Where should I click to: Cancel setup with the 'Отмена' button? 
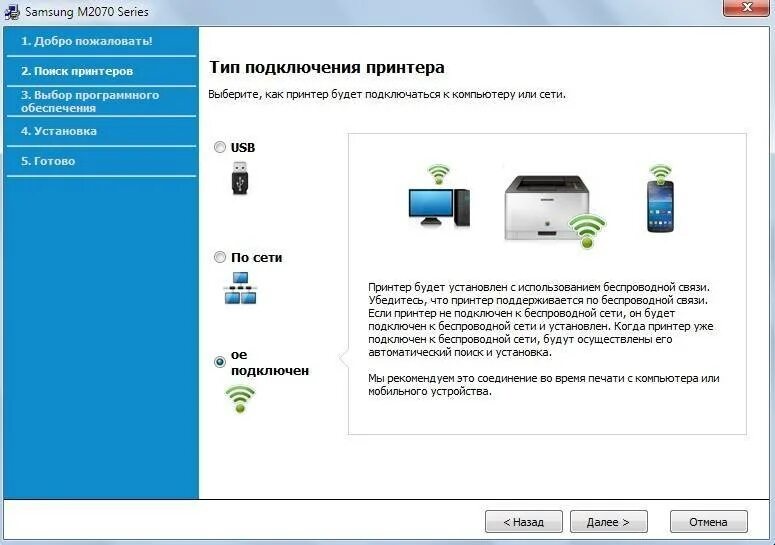pos(709,522)
